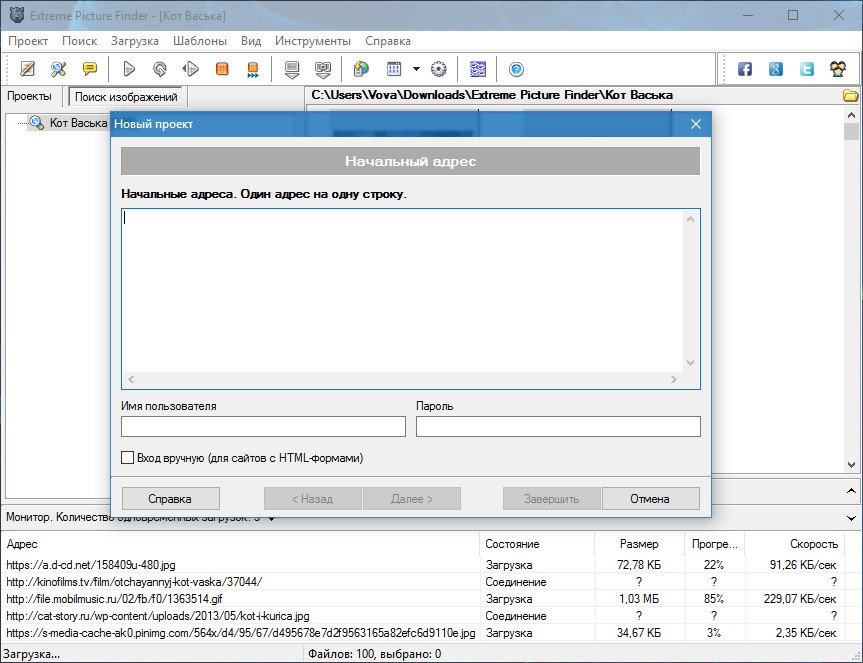Open the Поиск menu
Screen dimensions: 863x663
click(79, 41)
